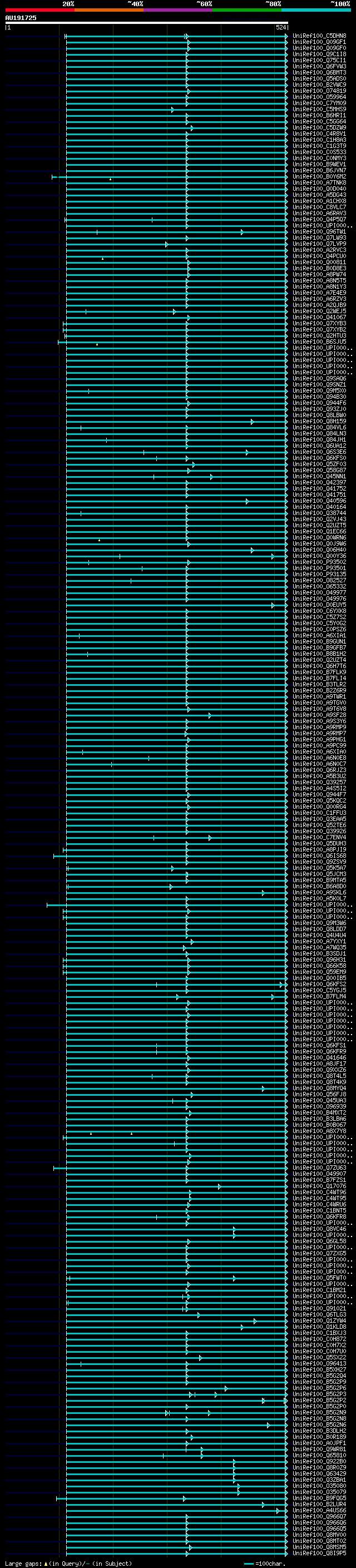
Task: Click the cyan ~100% identity legend segment
Action: click(x=316, y=10)
